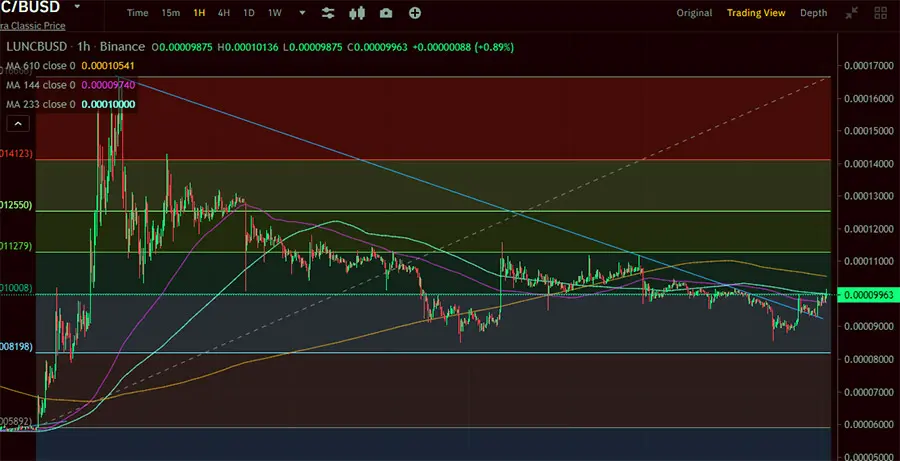
Task: Click the 0.00011000 price axis label
Action: point(868,261)
